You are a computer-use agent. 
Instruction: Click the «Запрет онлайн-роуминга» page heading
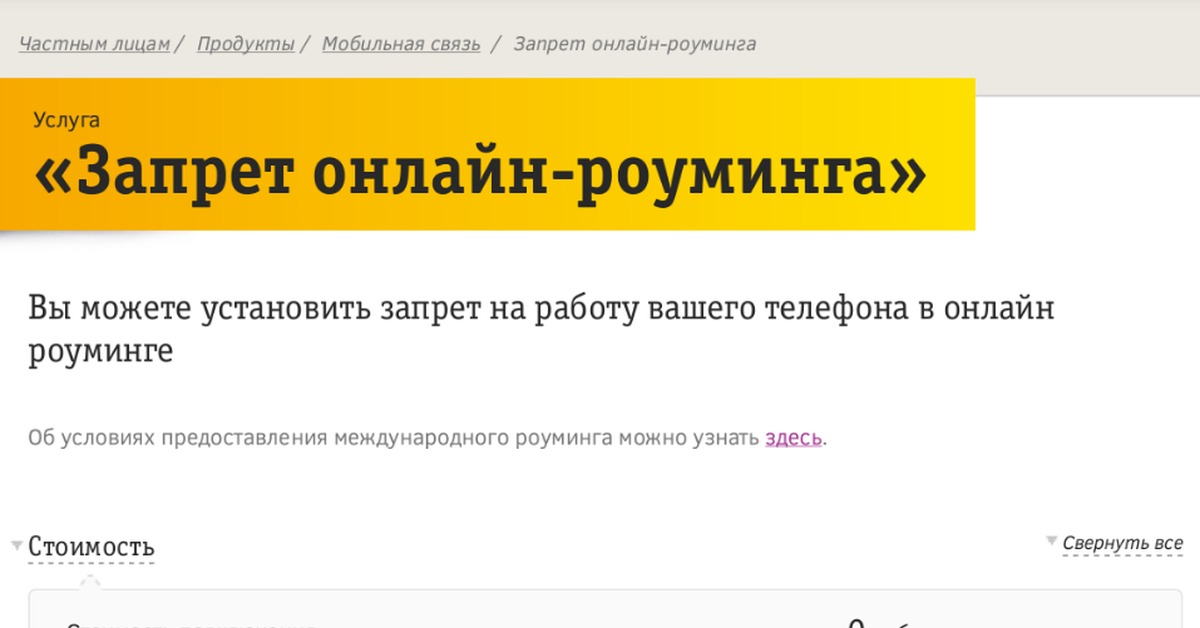coord(480,176)
